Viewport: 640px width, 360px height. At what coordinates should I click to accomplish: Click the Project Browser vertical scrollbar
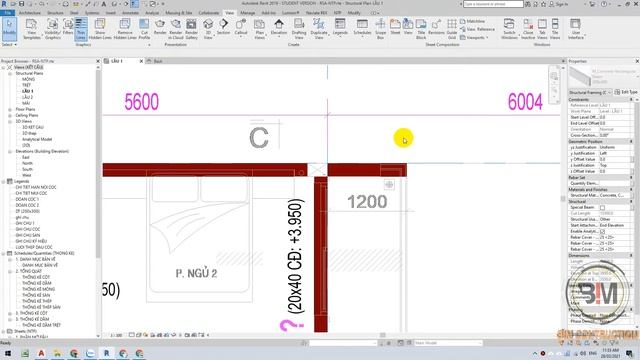98,163
